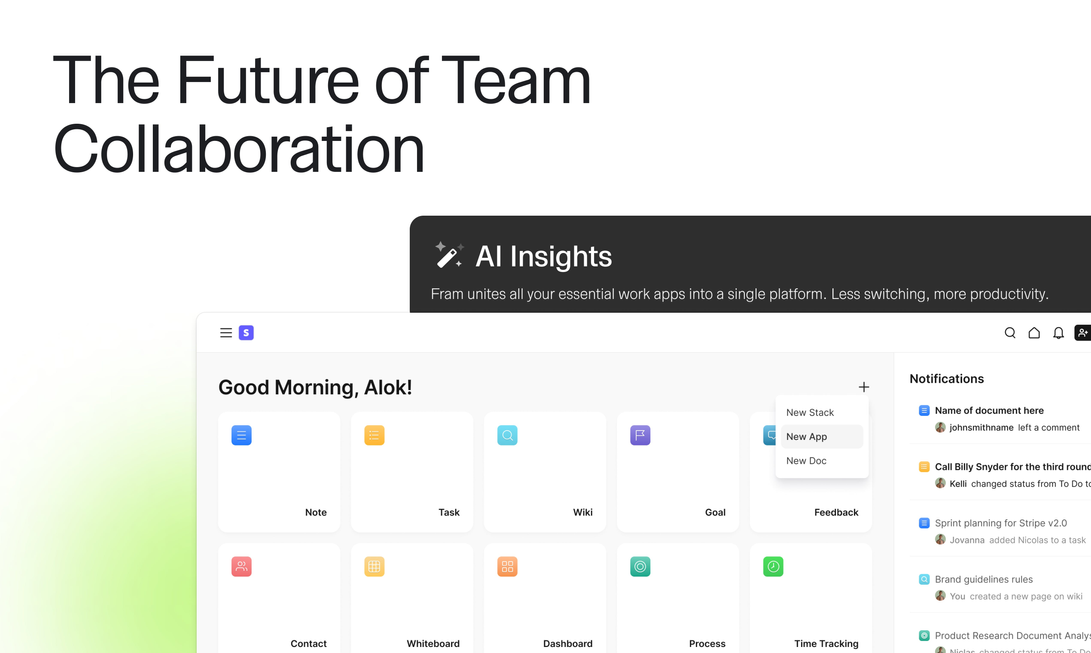Open the Process app icon
Screen dimensions: 1091x653
point(640,567)
